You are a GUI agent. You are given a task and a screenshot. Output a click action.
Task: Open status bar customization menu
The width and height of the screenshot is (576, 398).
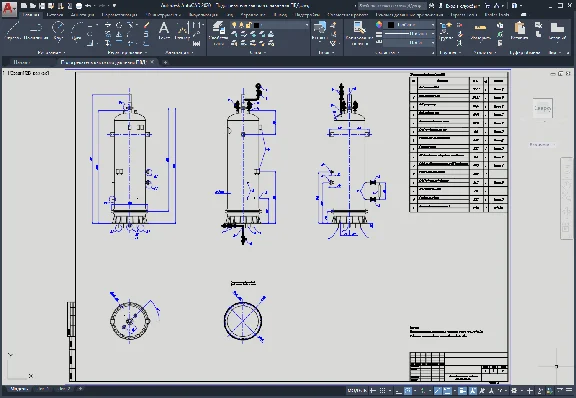(569, 391)
